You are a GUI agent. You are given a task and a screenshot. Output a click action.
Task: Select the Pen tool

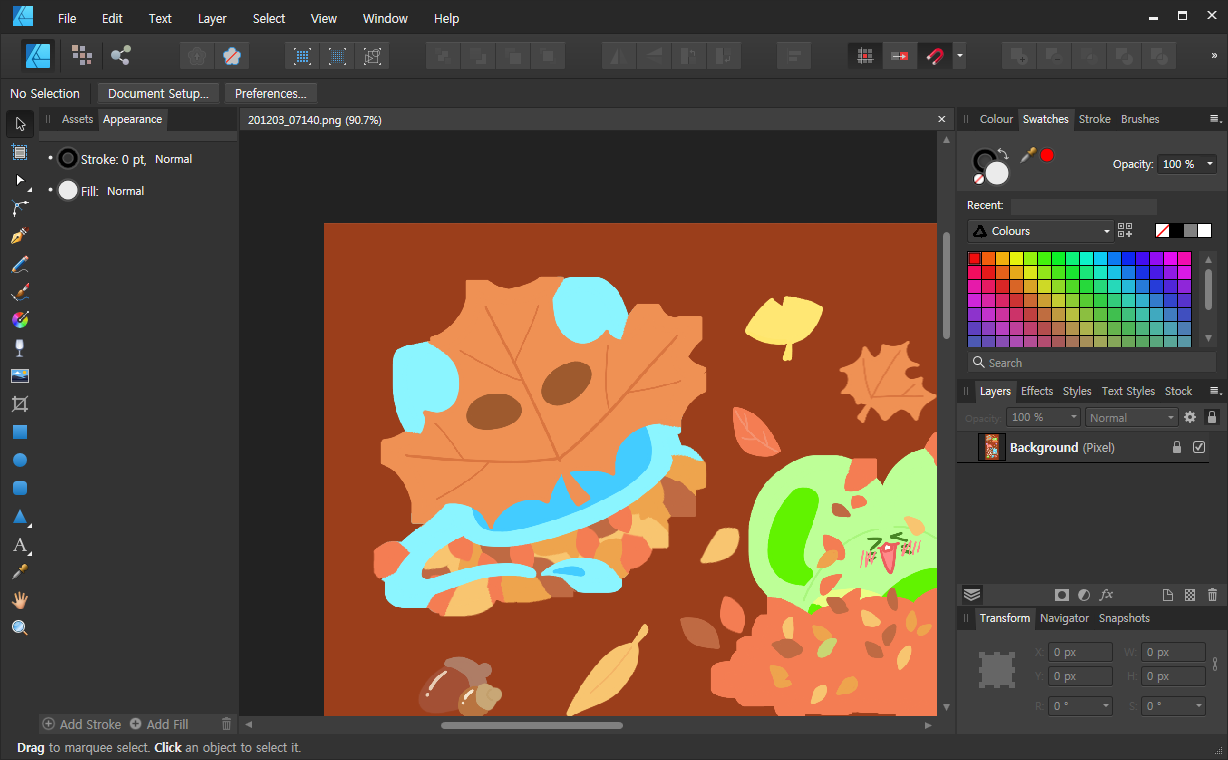pos(20,236)
